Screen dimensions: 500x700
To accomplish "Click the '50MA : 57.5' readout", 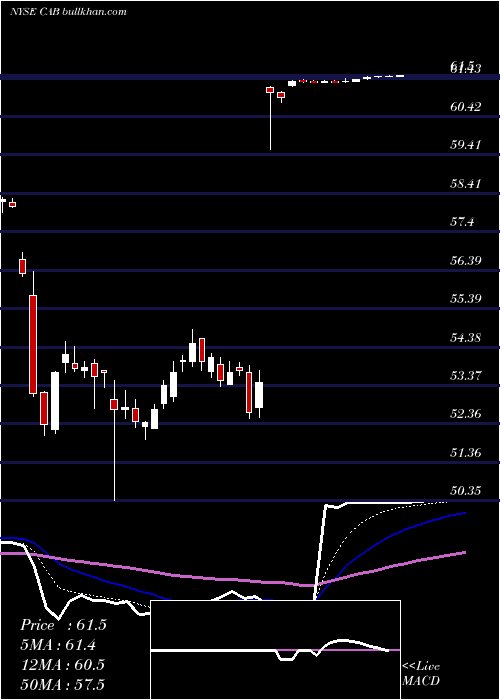I will (62, 684).
